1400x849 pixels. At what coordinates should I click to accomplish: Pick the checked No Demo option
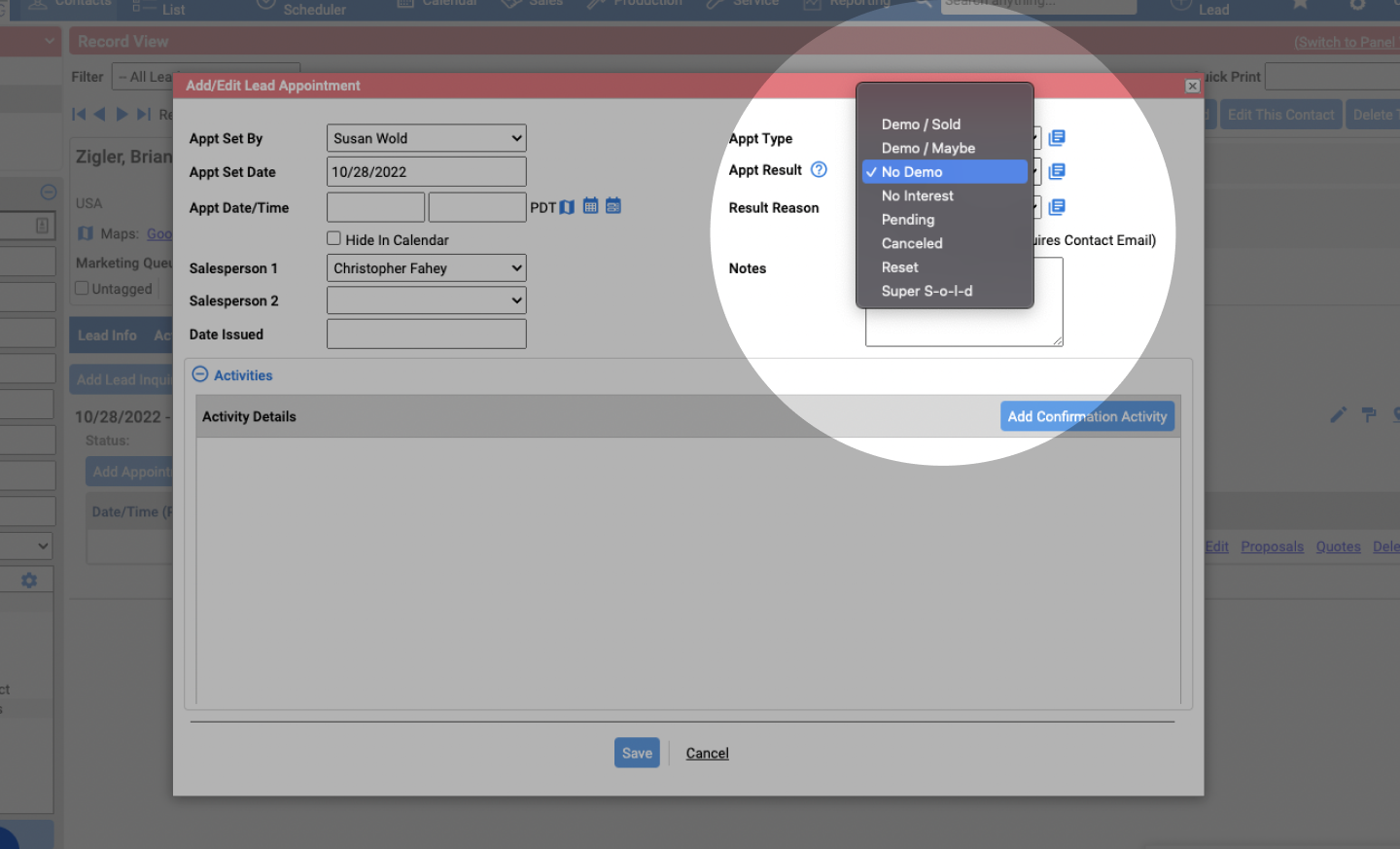(944, 172)
